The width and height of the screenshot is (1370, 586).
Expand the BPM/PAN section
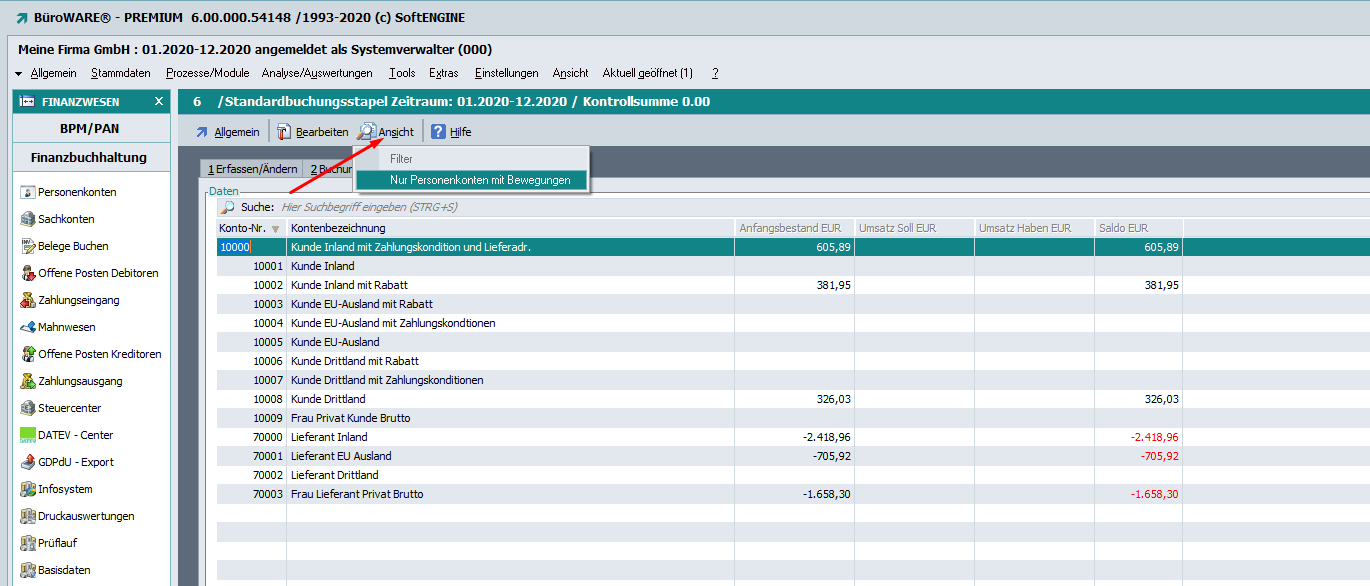90,129
